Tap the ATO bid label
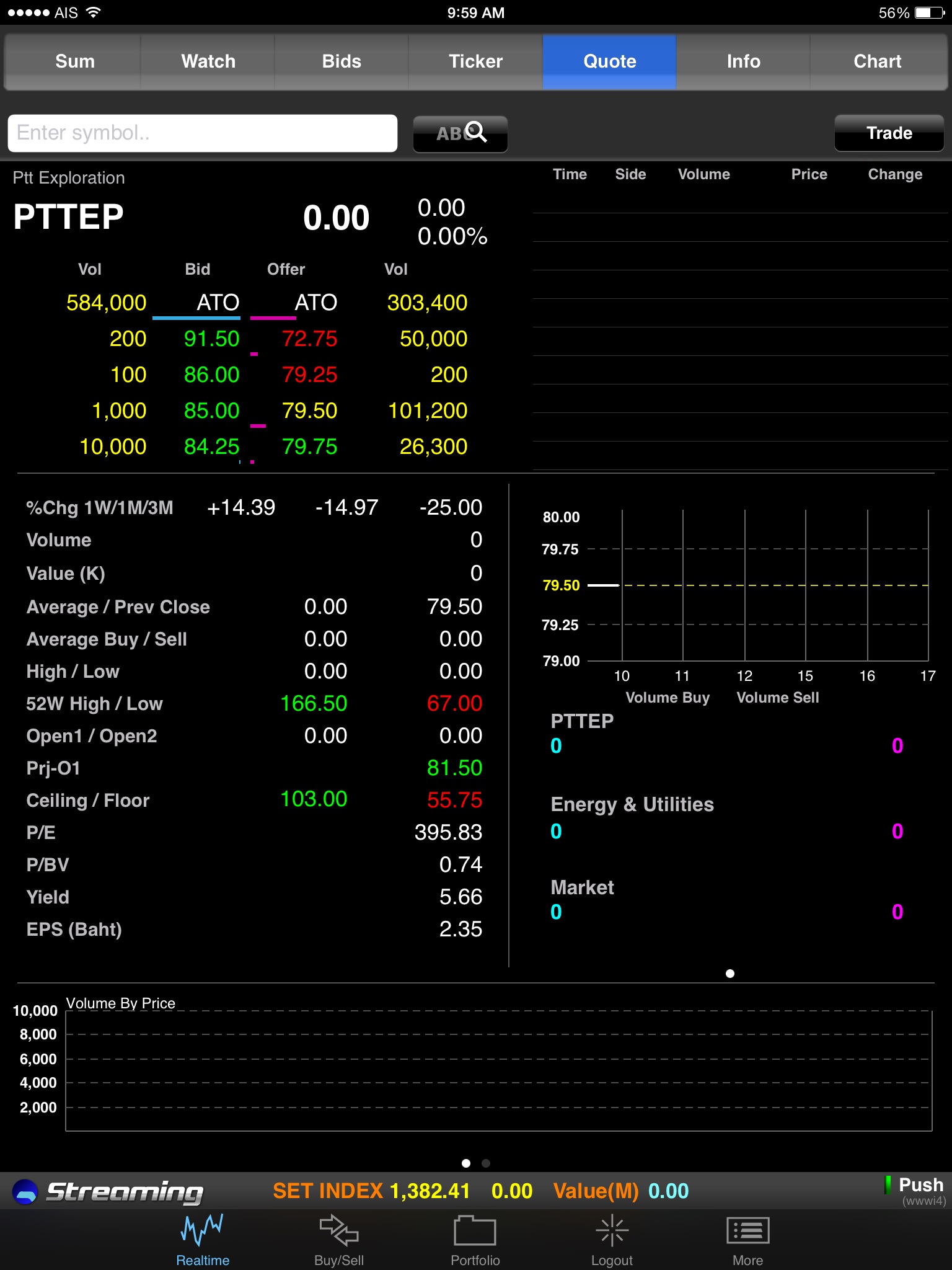952x1270 pixels. tap(218, 303)
